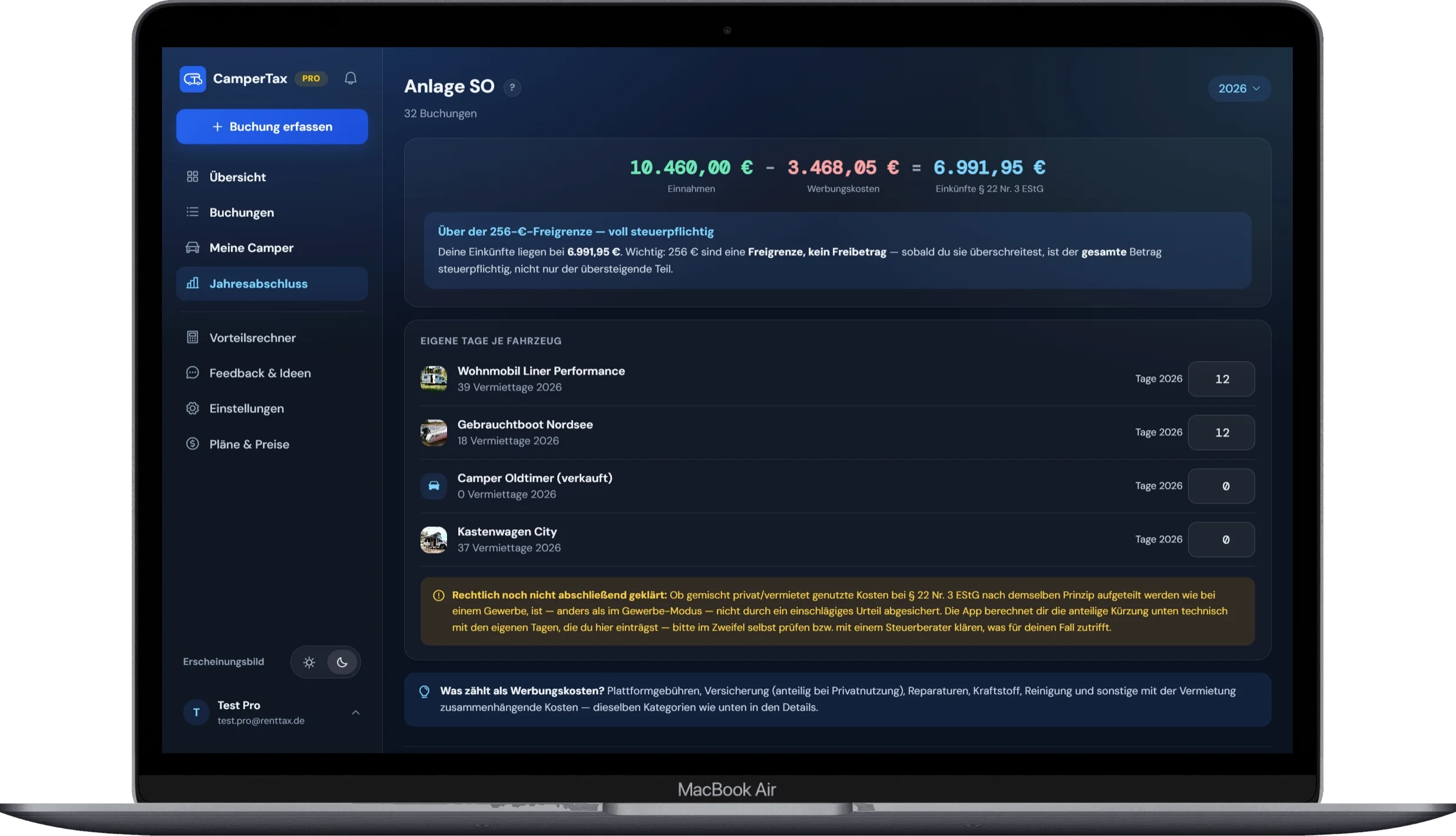This screenshot has height=836, width=1456.
Task: Click test.pro@renttax.de email text
Action: tap(261, 721)
